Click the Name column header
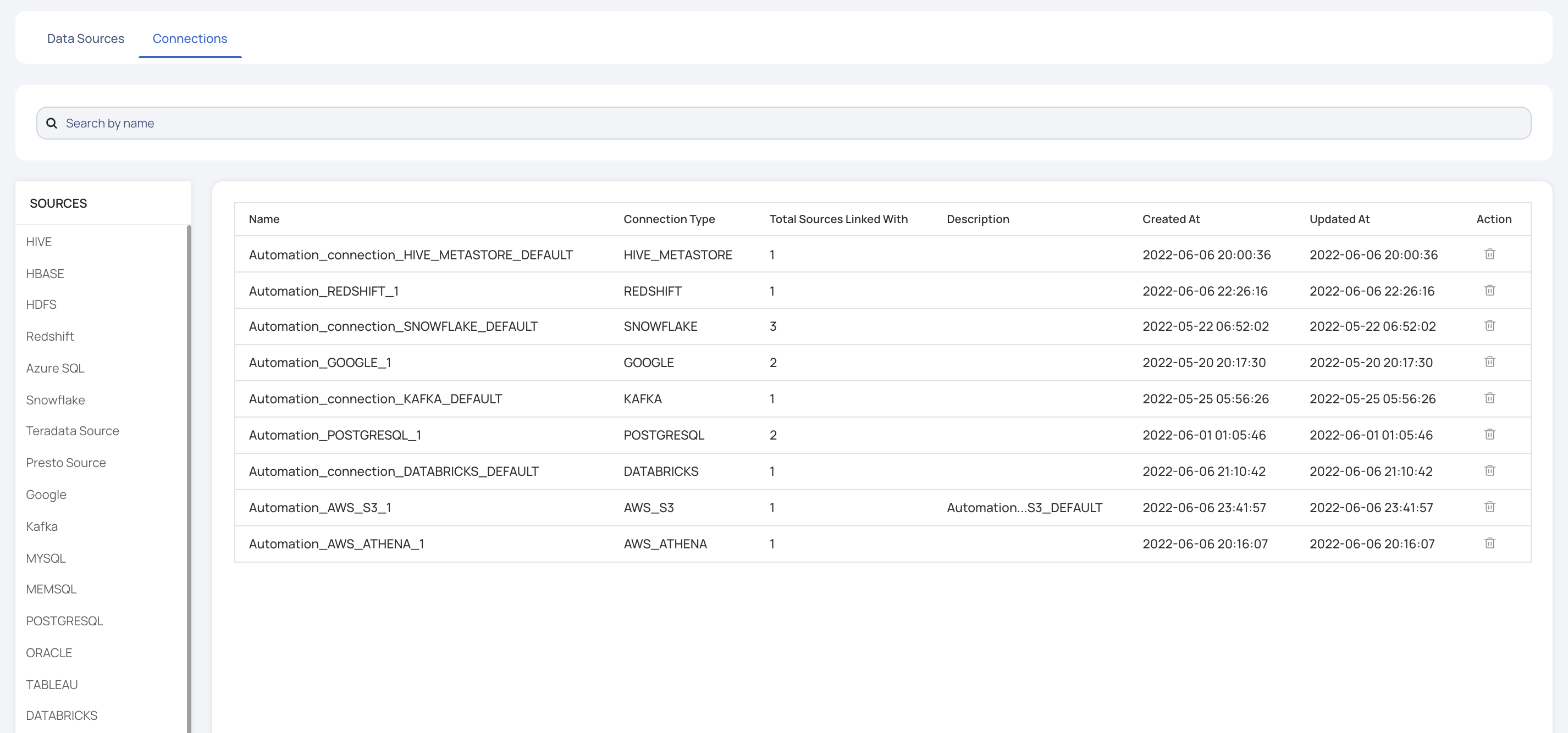The width and height of the screenshot is (1568, 733). pyautogui.click(x=263, y=219)
